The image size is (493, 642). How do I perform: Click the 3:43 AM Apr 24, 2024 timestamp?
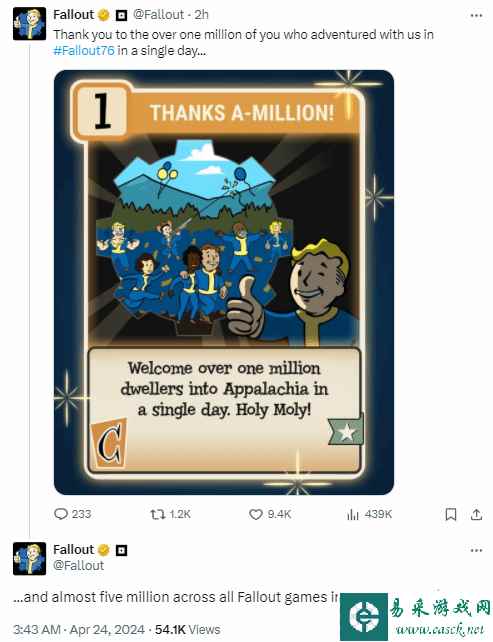[79, 629]
